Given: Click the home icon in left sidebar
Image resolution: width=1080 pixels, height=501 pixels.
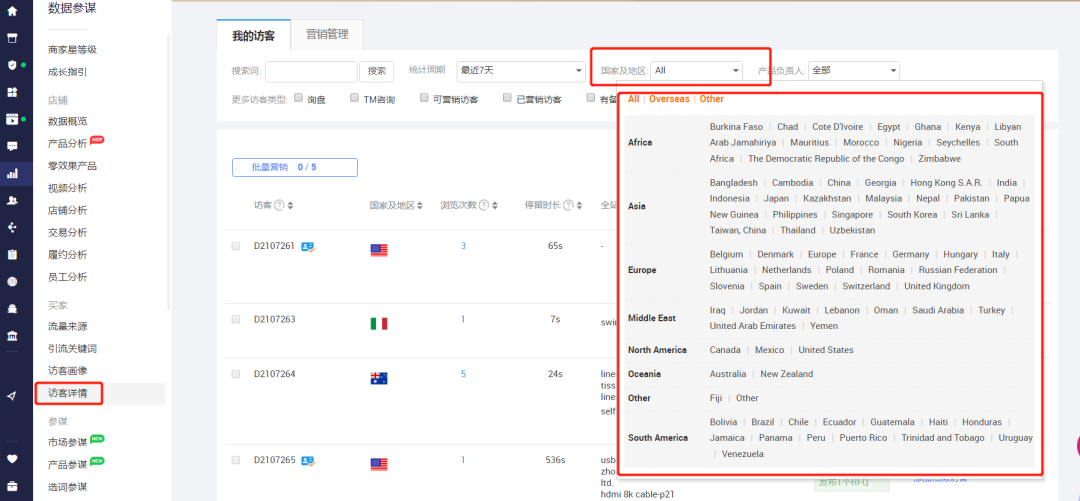Looking at the screenshot, I should tap(12, 11).
